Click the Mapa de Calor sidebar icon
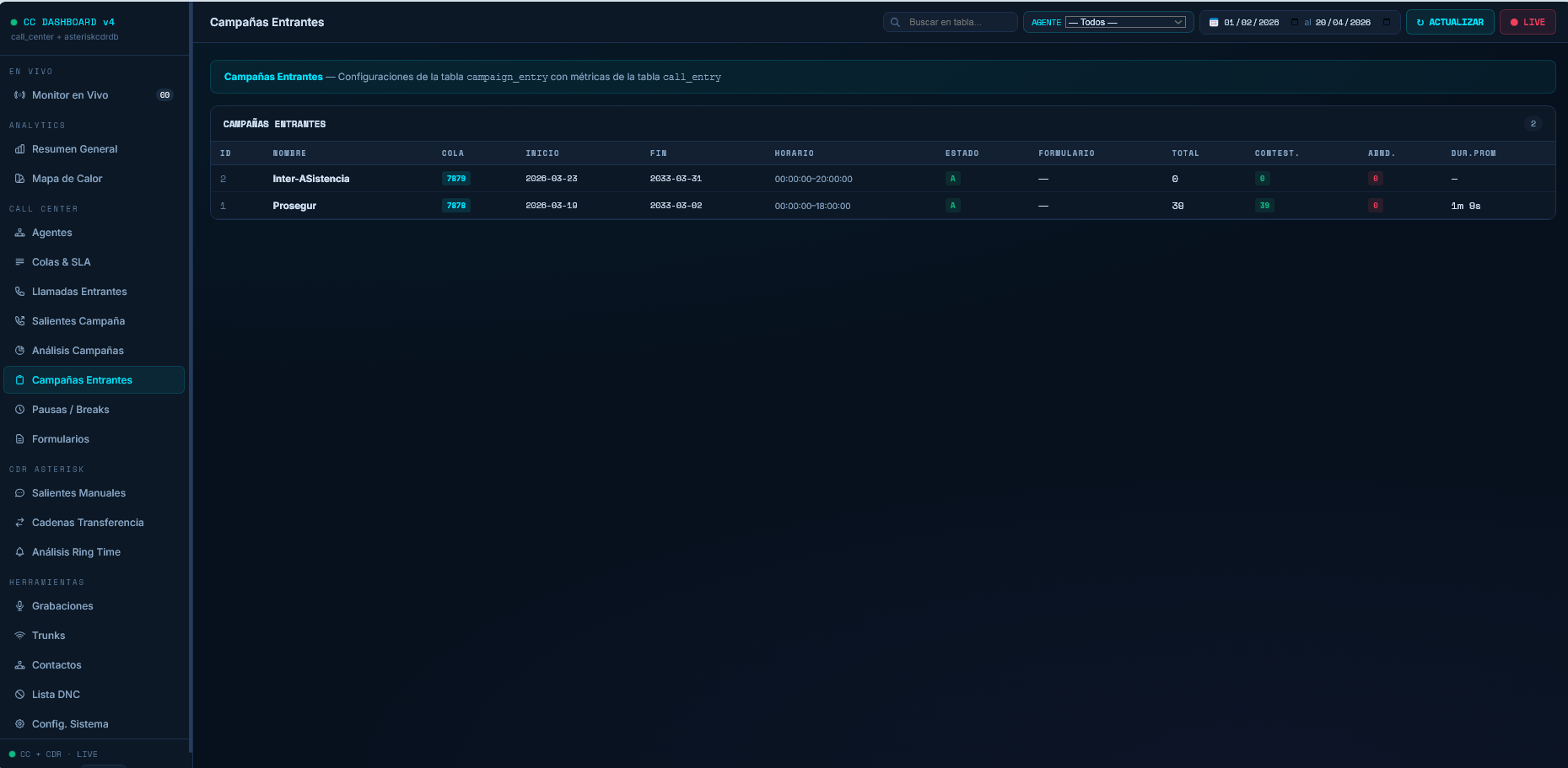Viewport: 1568px width, 768px height. [19, 179]
